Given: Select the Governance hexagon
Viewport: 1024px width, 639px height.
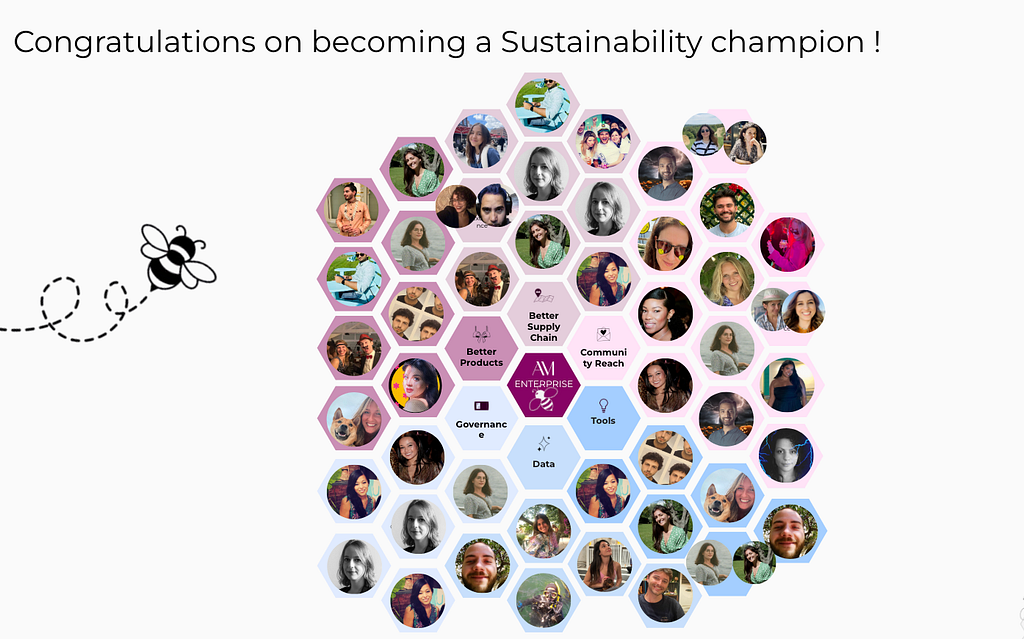Looking at the screenshot, I should click(x=481, y=418).
